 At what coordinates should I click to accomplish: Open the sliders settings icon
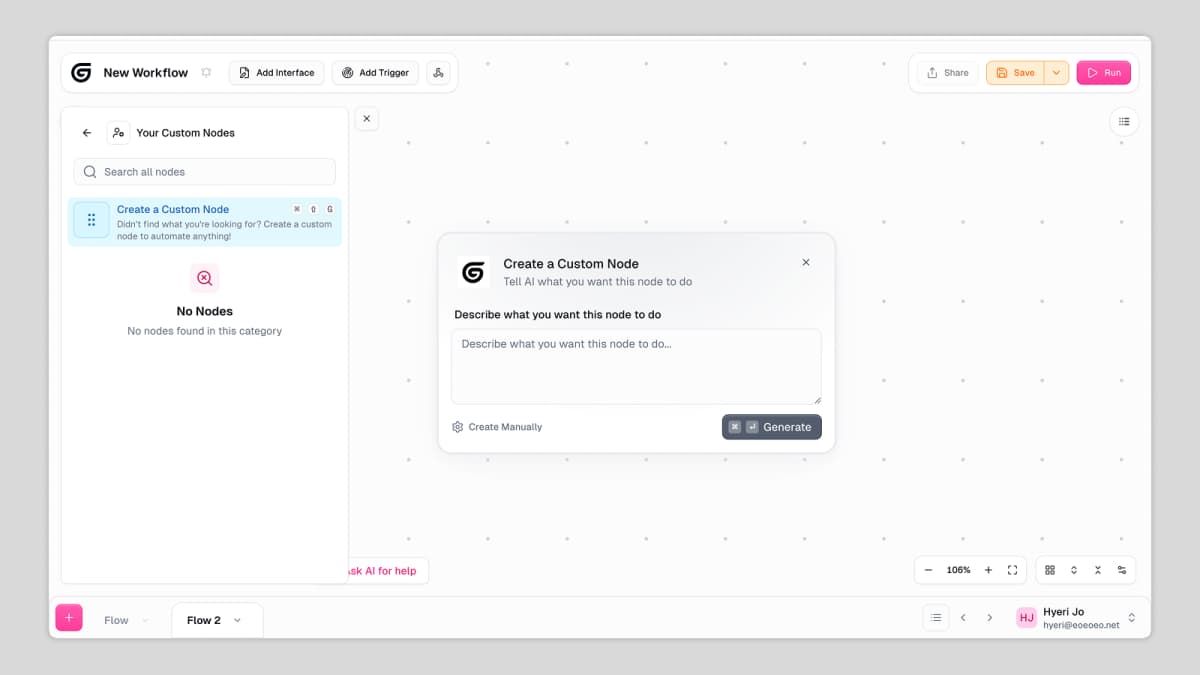click(x=1122, y=570)
